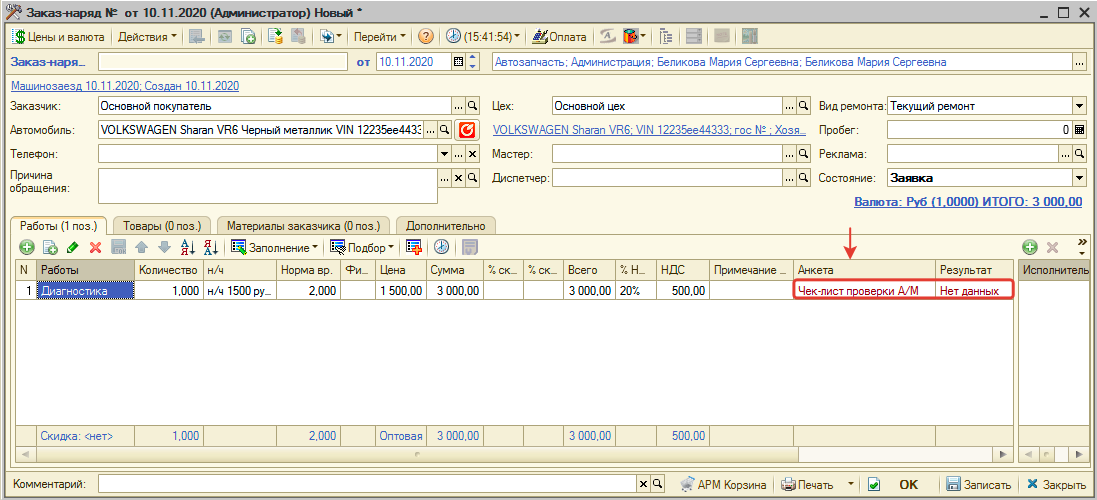The height and width of the screenshot is (500, 1097).
Task: Switch to the Дополнительно tab
Action: click(x=446, y=226)
